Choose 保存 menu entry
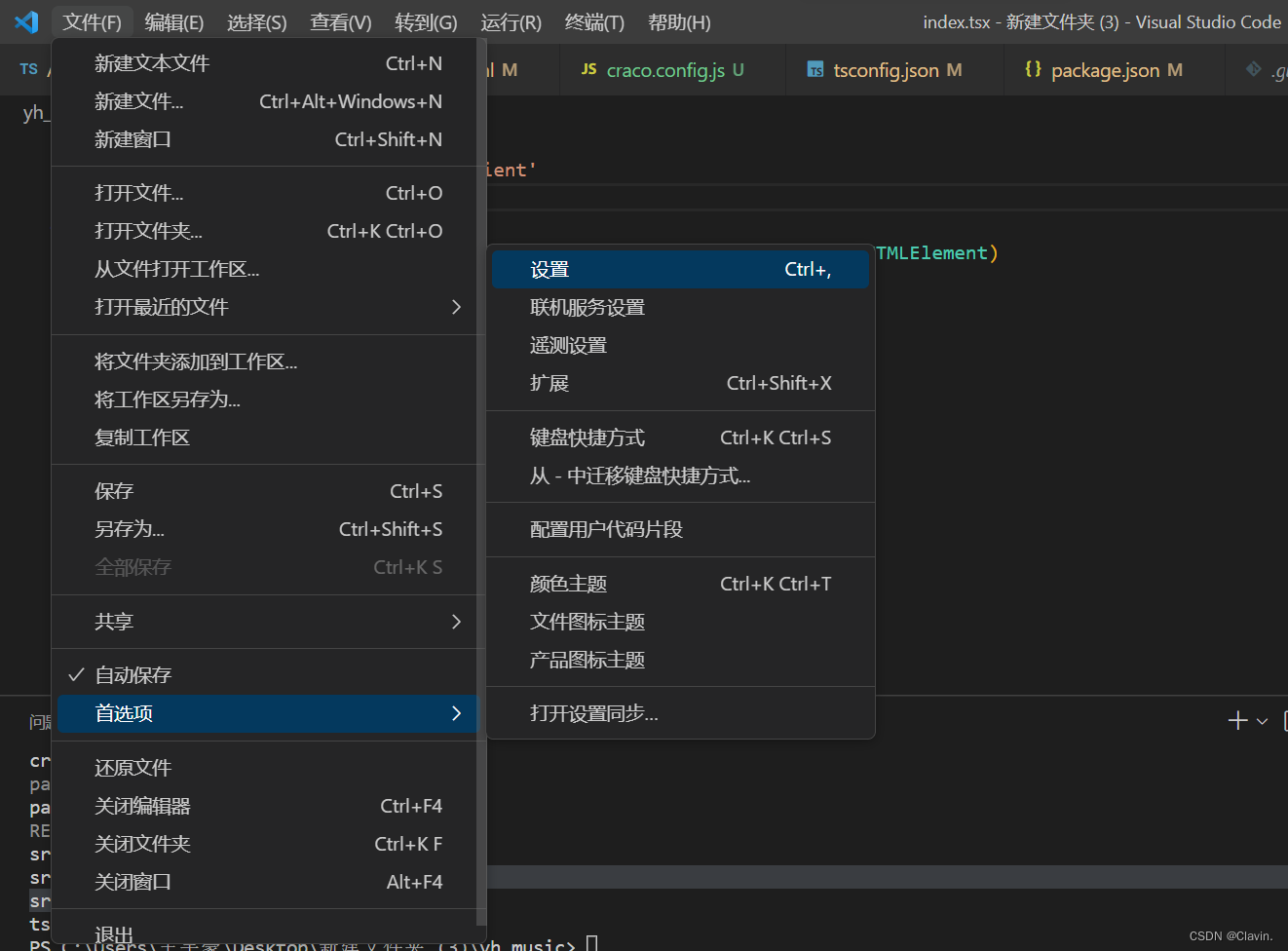The width and height of the screenshot is (1288, 951). 268,491
